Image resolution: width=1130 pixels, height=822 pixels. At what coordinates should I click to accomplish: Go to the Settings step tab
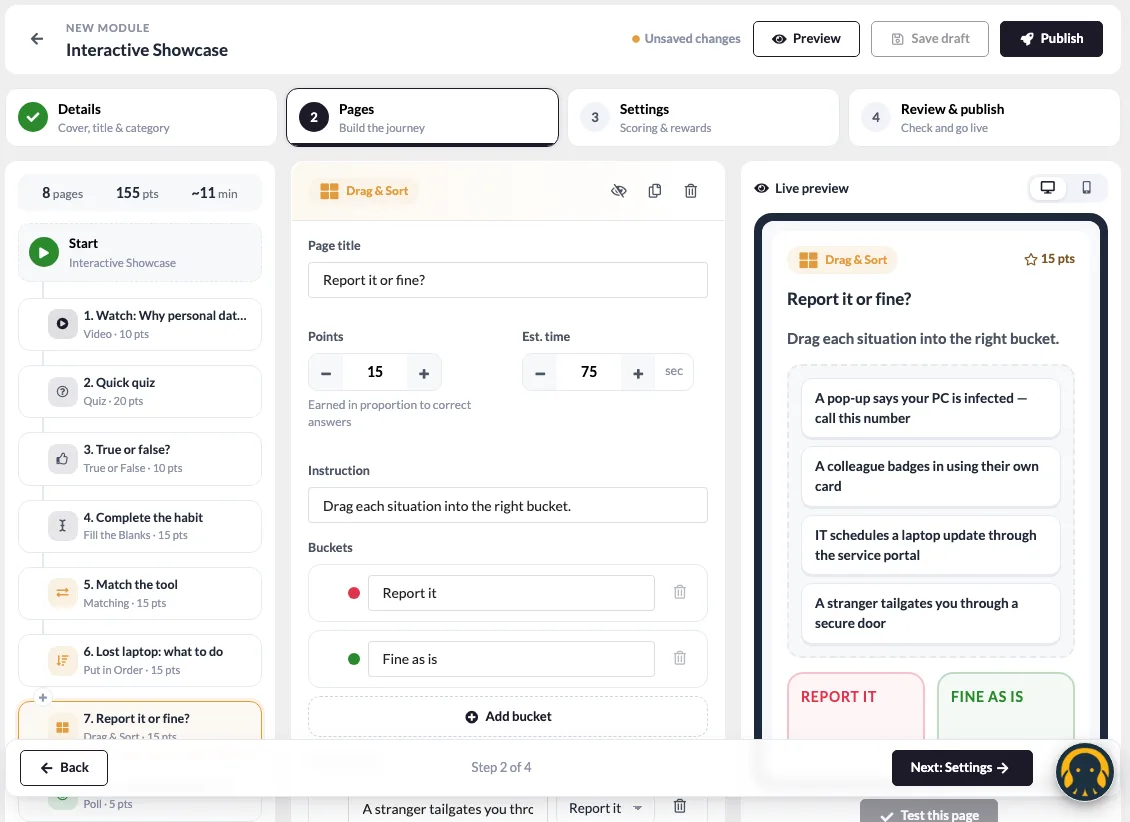tap(703, 117)
